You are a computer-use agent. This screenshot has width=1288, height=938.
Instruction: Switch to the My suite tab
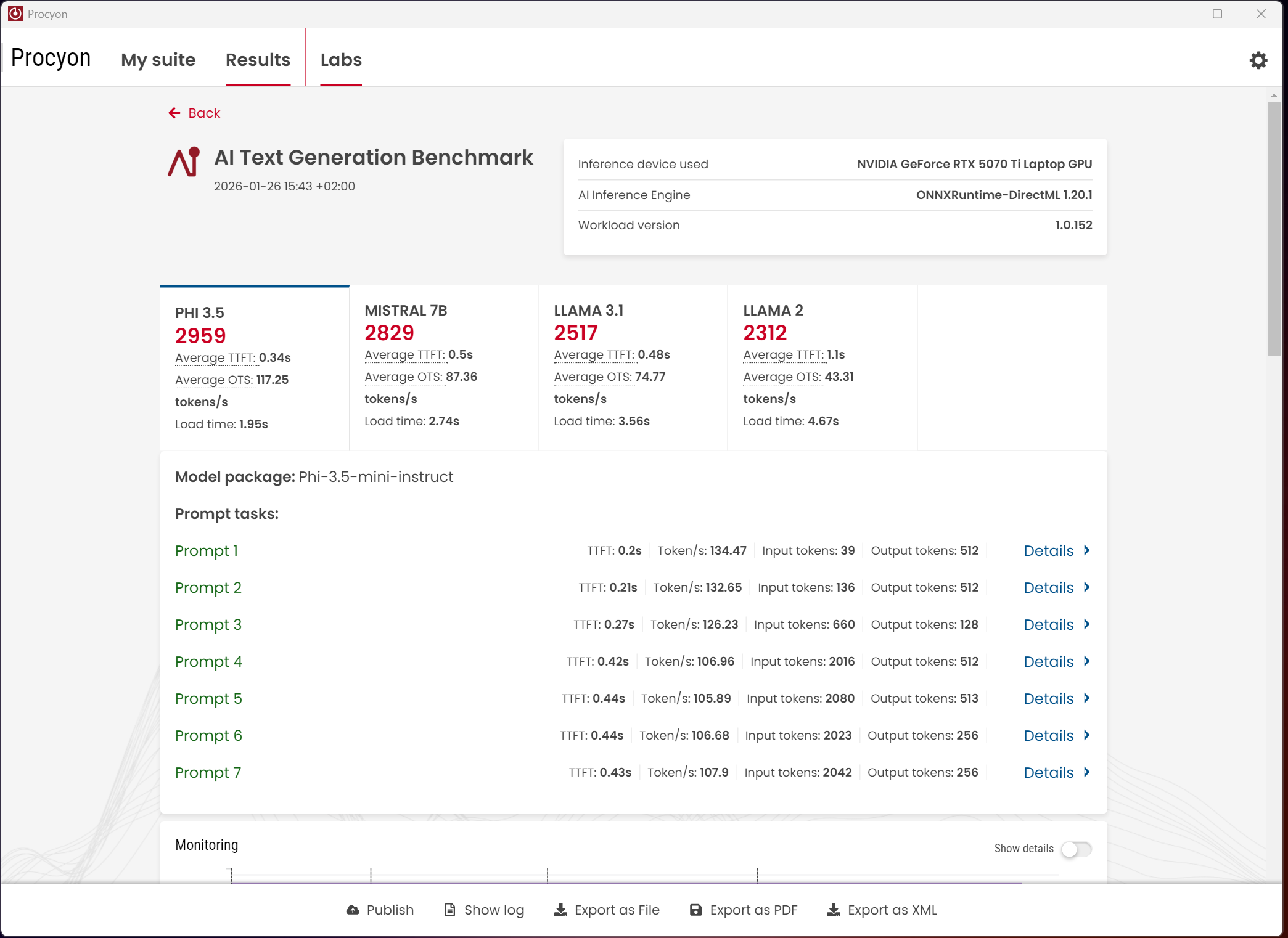click(158, 60)
